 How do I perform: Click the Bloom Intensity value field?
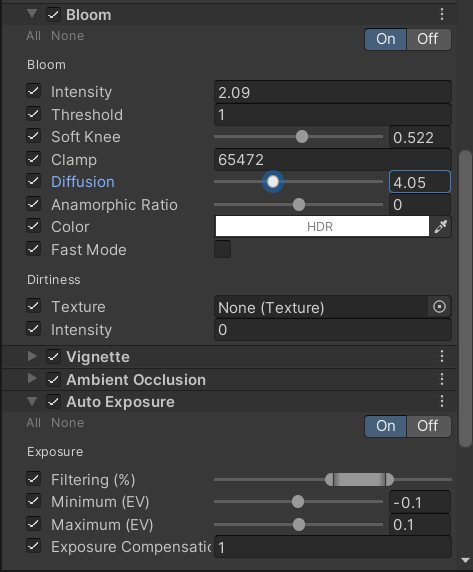[333, 92]
